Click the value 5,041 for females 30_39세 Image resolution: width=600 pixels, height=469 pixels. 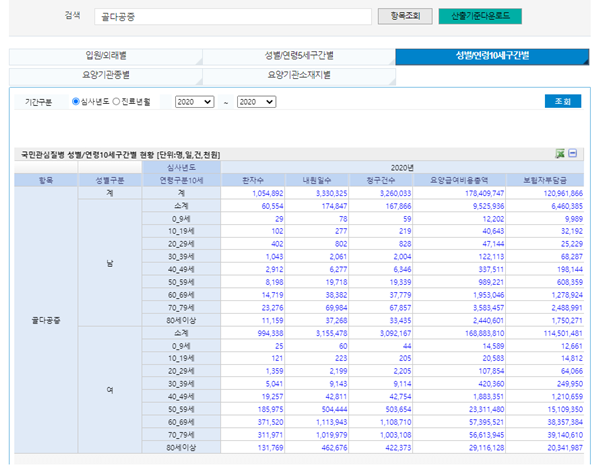click(274, 384)
